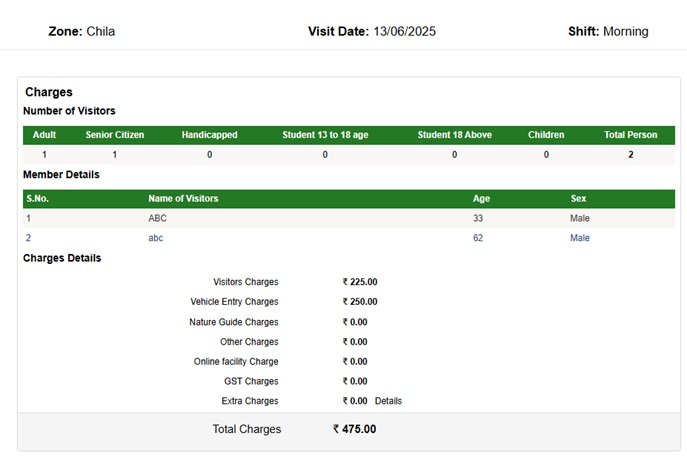Select the visit date 13/06/2025
Viewport: 687px width, 458px height.
point(404,32)
